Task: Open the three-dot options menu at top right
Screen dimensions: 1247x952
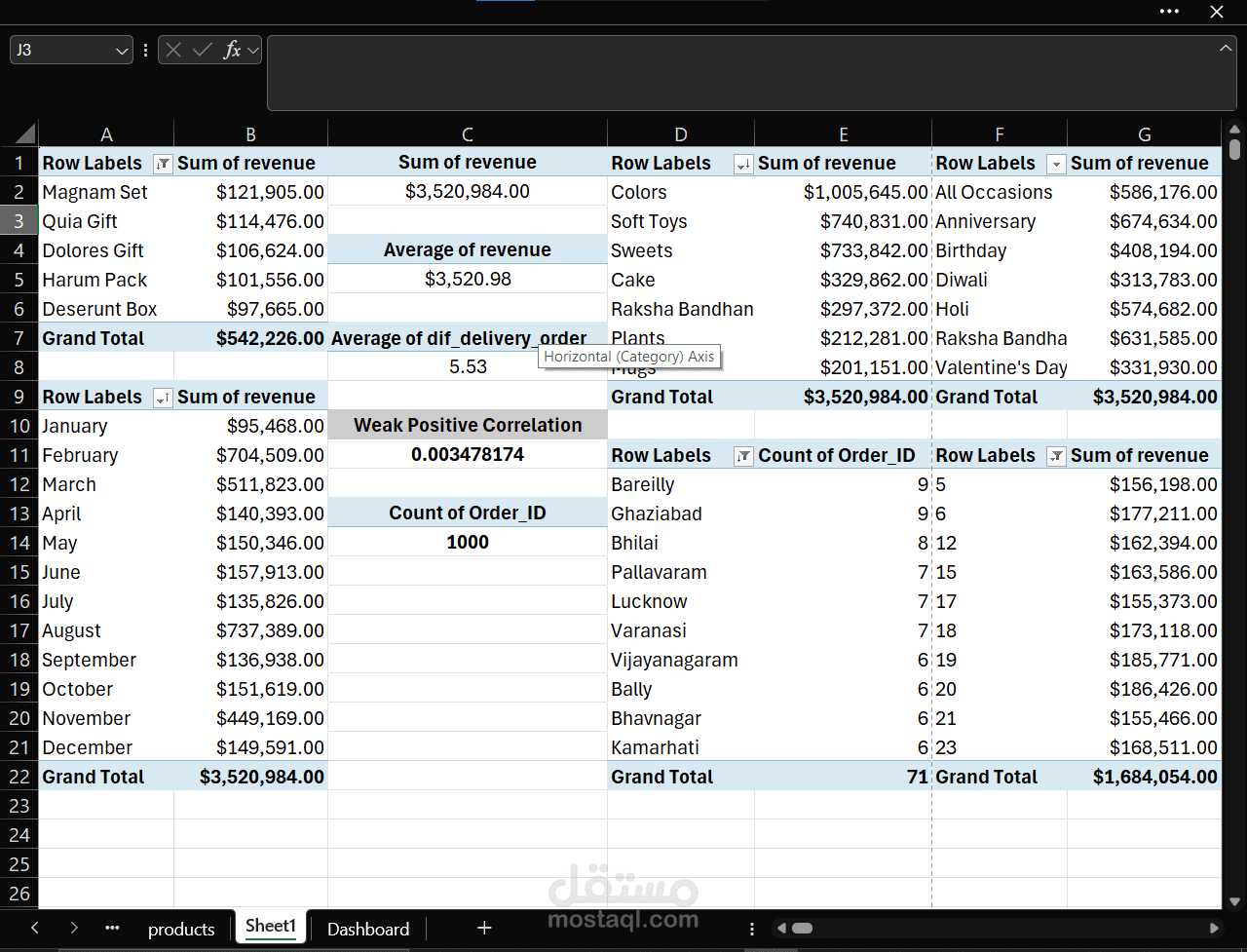Action: click(x=1169, y=12)
